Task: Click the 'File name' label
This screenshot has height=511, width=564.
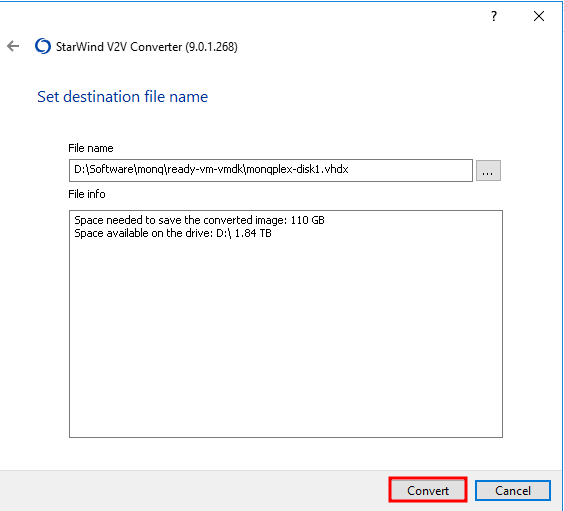Action: click(91, 148)
